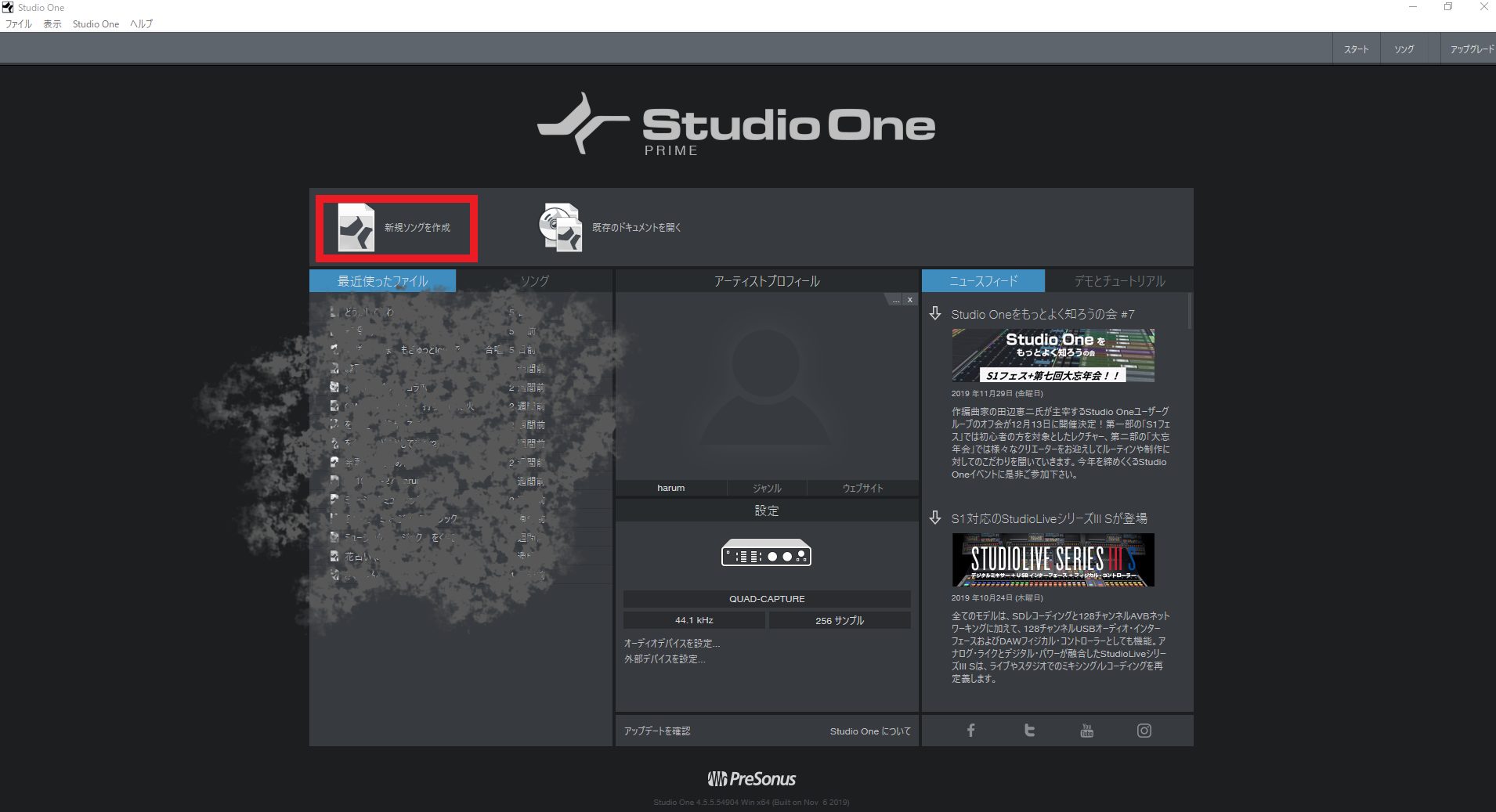Image resolution: width=1496 pixels, height=812 pixels.
Task: Click the ウェブサイト field
Action: point(862,488)
